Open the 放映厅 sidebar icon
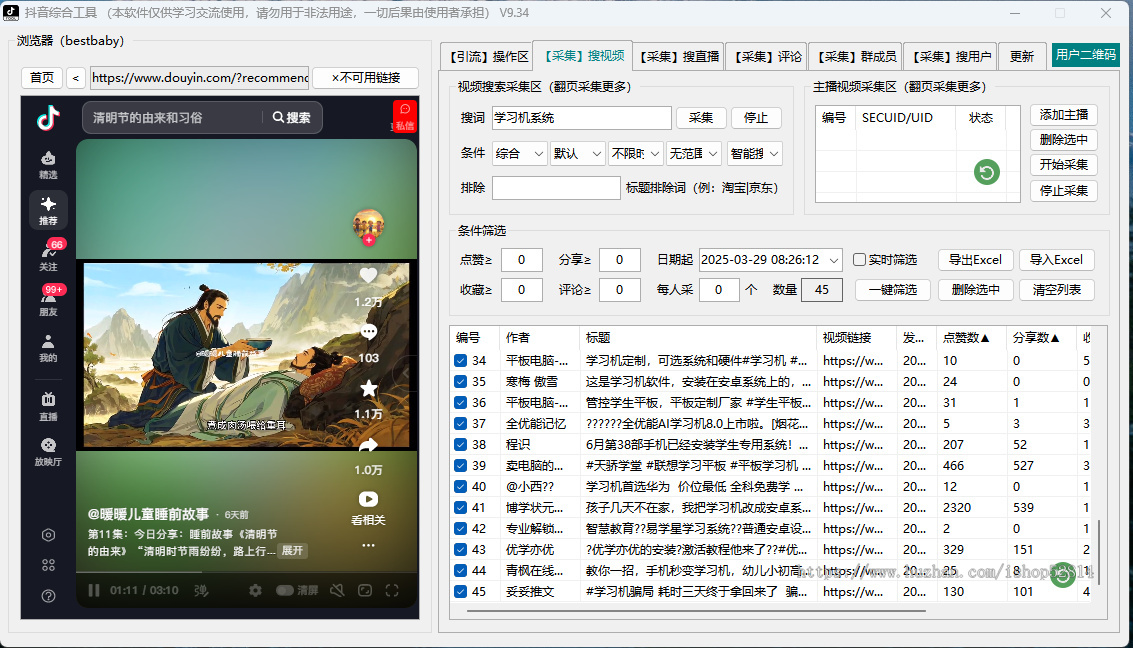 (x=48, y=452)
